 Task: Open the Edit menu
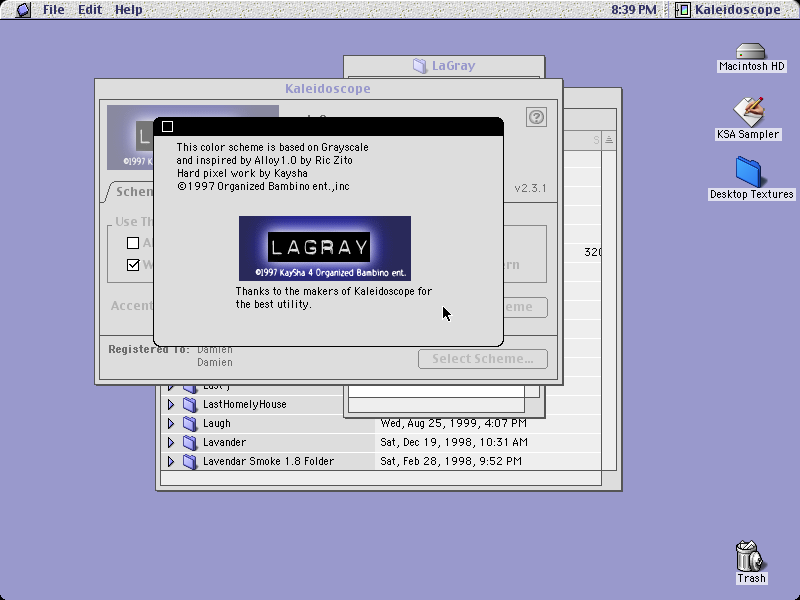pos(90,10)
